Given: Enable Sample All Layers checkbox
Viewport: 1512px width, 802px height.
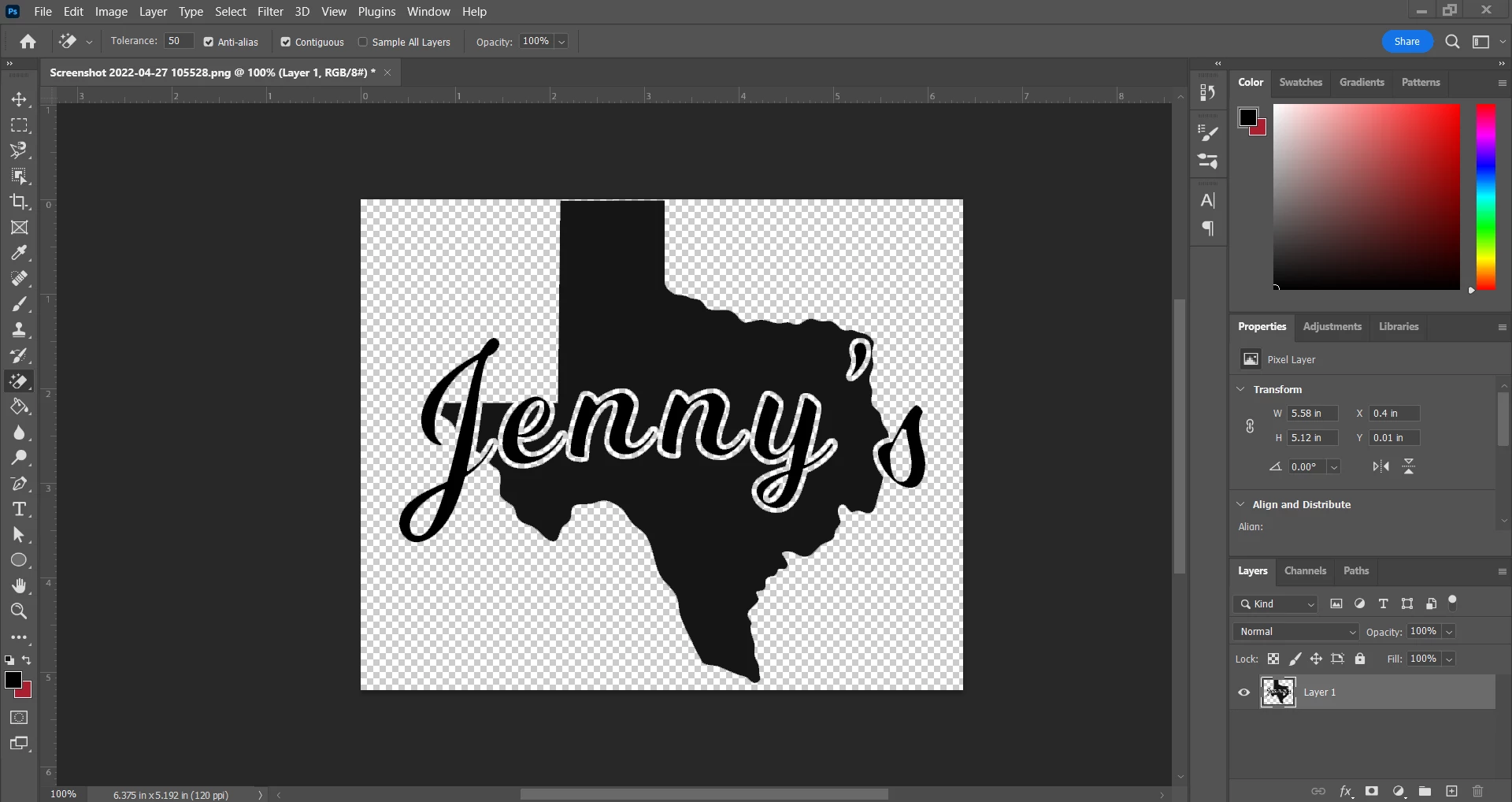Looking at the screenshot, I should click(x=362, y=42).
